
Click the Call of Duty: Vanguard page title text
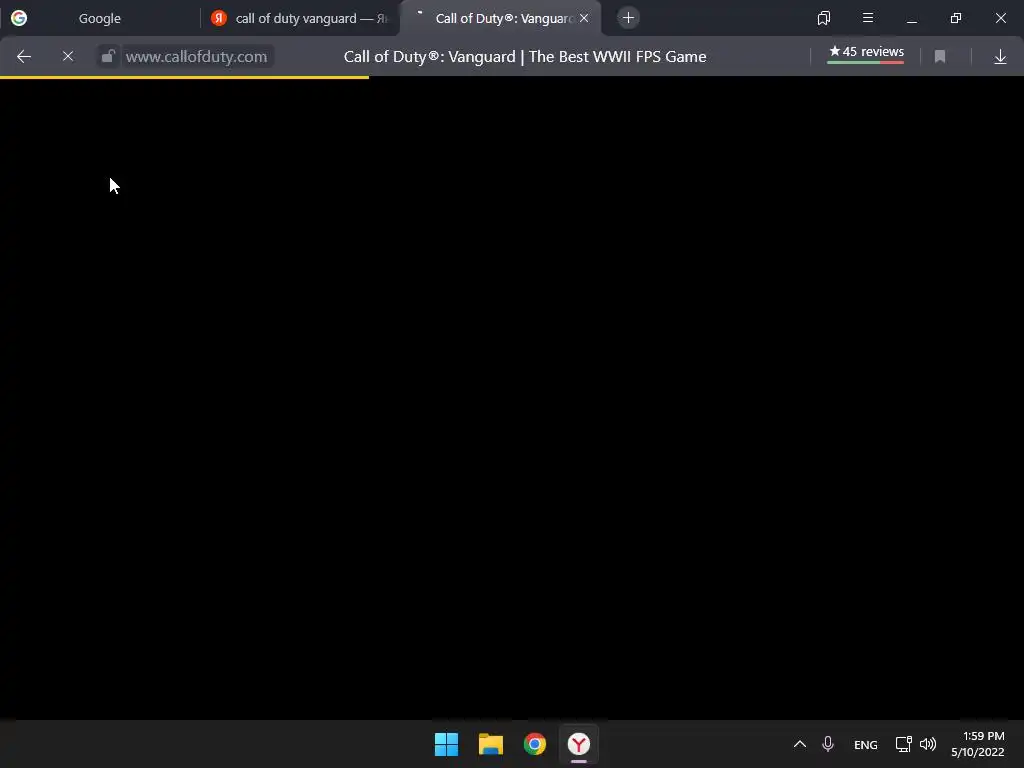click(525, 57)
